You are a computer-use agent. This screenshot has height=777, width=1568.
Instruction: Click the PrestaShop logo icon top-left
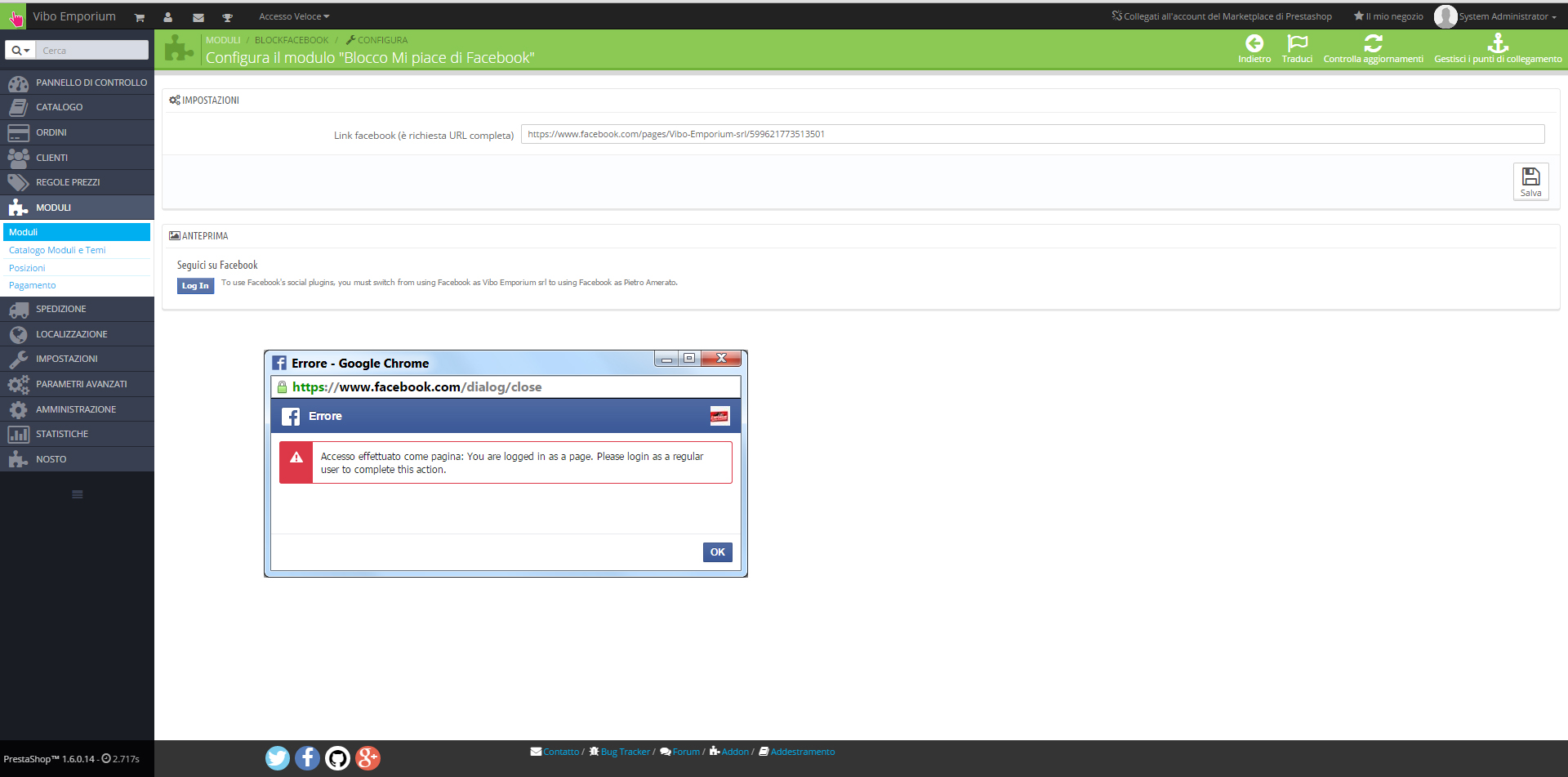15,16
